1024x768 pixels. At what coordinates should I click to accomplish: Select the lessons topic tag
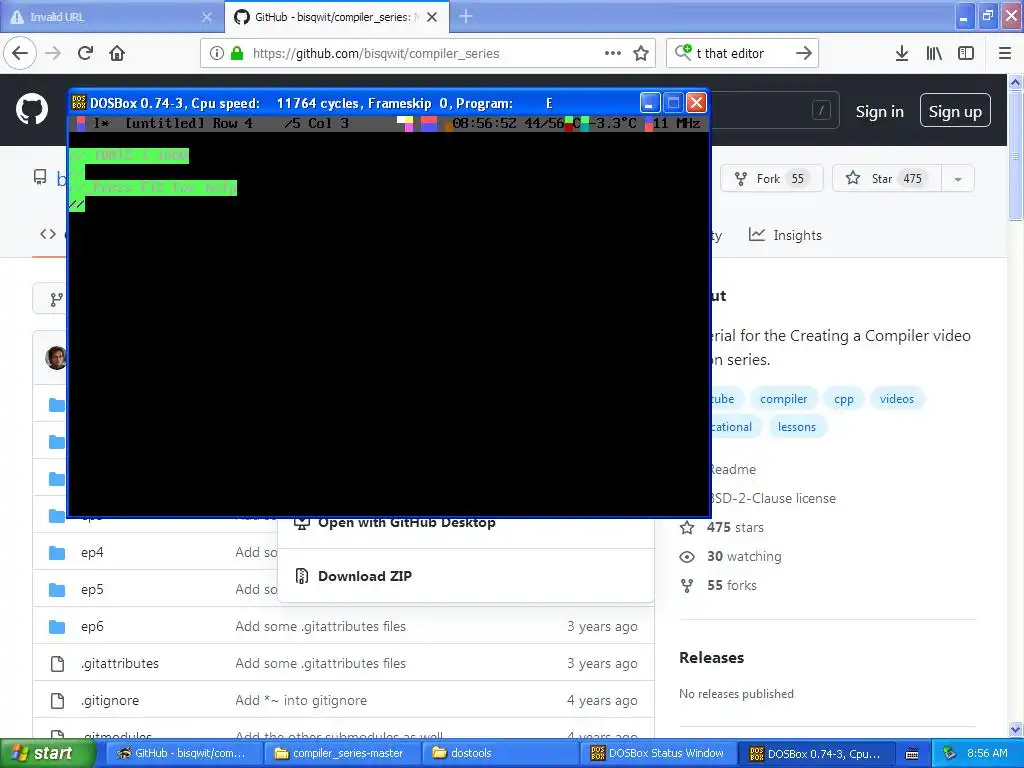pyautogui.click(x=796, y=426)
